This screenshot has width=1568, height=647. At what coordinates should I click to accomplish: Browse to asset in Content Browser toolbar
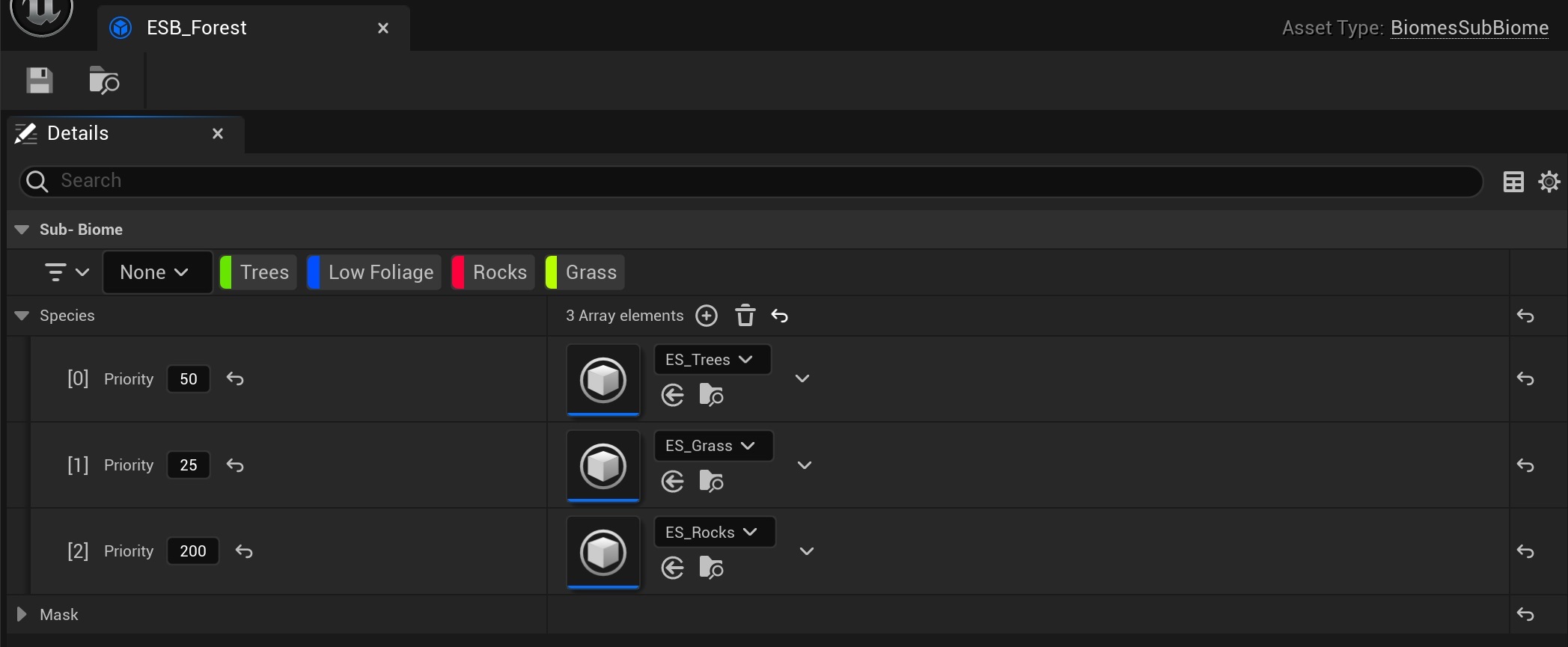pos(104,80)
